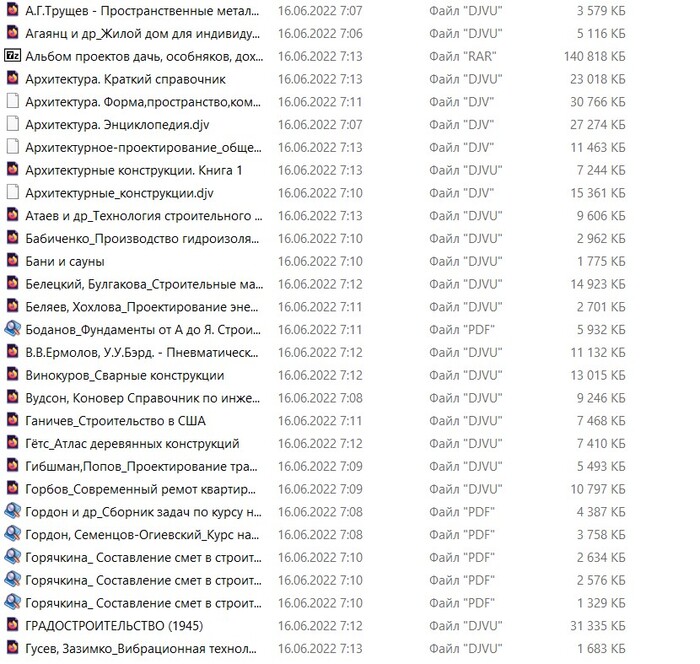Select the icon of В.В.Ермолов, У.У.Бэрд file
This screenshot has height=664, width=700.
point(12,351)
